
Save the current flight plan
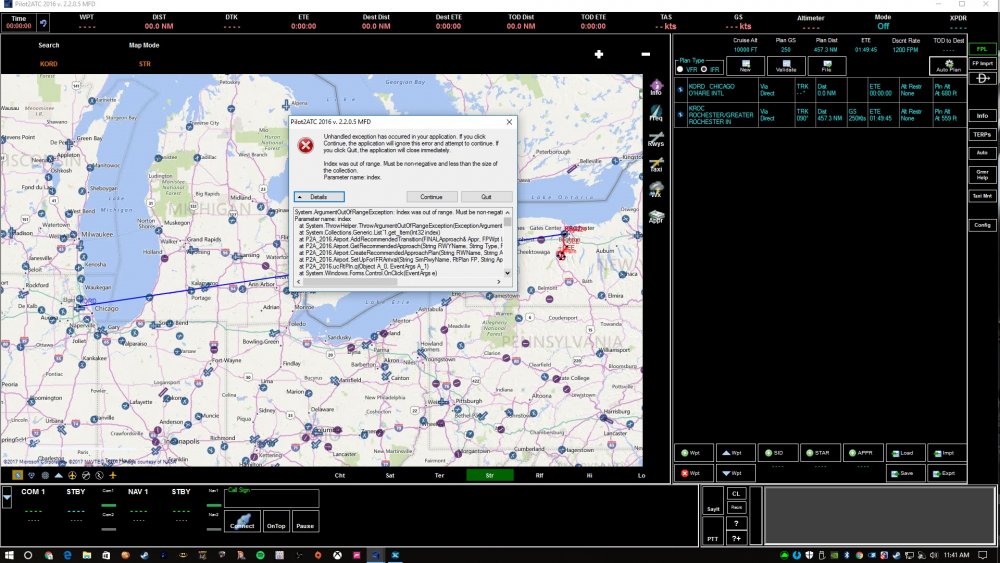point(905,473)
